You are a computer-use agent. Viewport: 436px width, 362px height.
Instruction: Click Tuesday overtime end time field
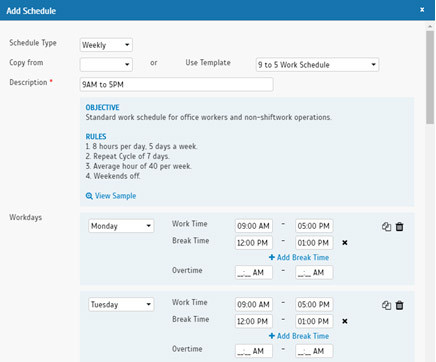pyautogui.click(x=314, y=351)
